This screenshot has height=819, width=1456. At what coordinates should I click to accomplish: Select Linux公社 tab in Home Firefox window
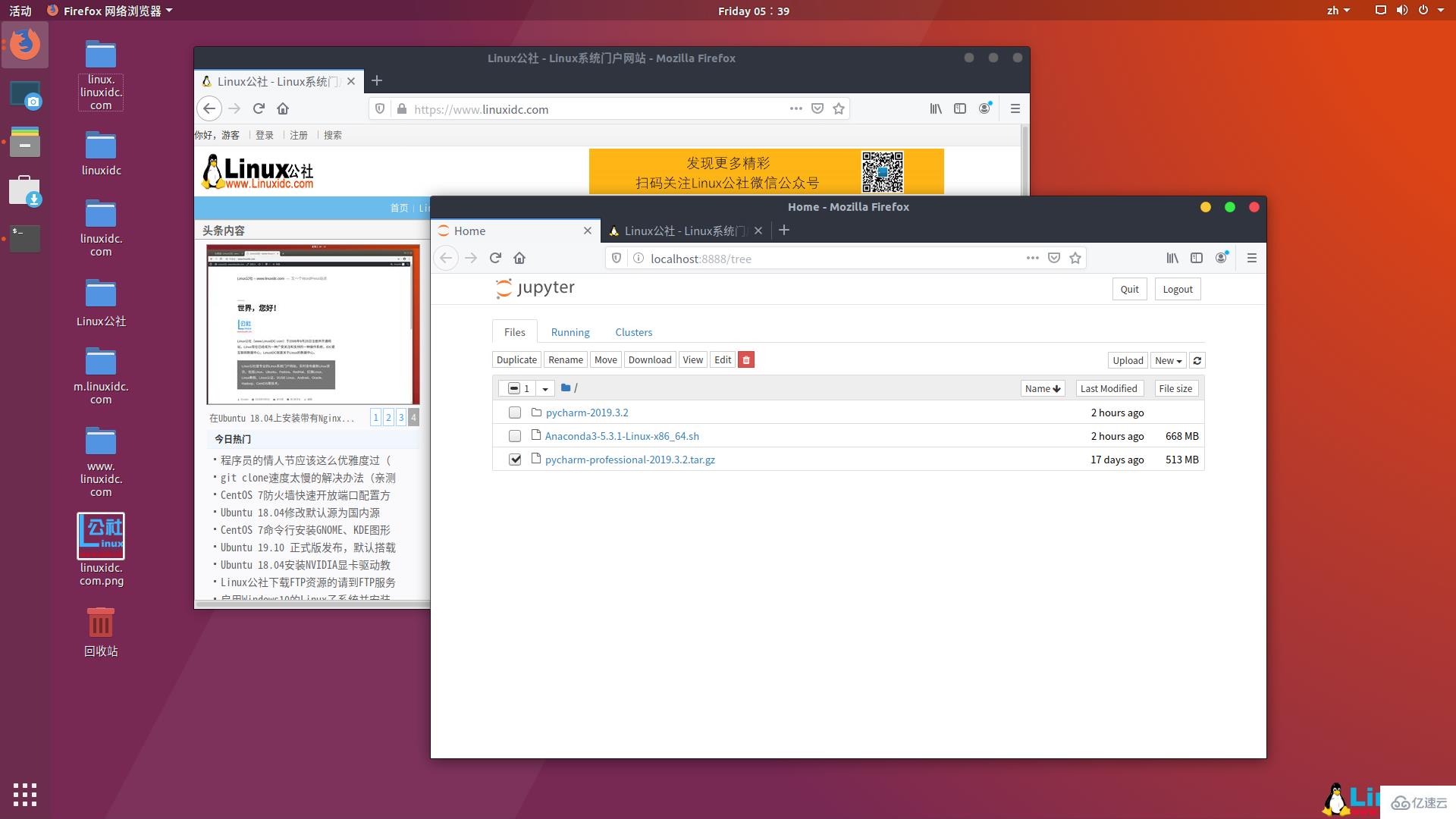pyautogui.click(x=686, y=231)
